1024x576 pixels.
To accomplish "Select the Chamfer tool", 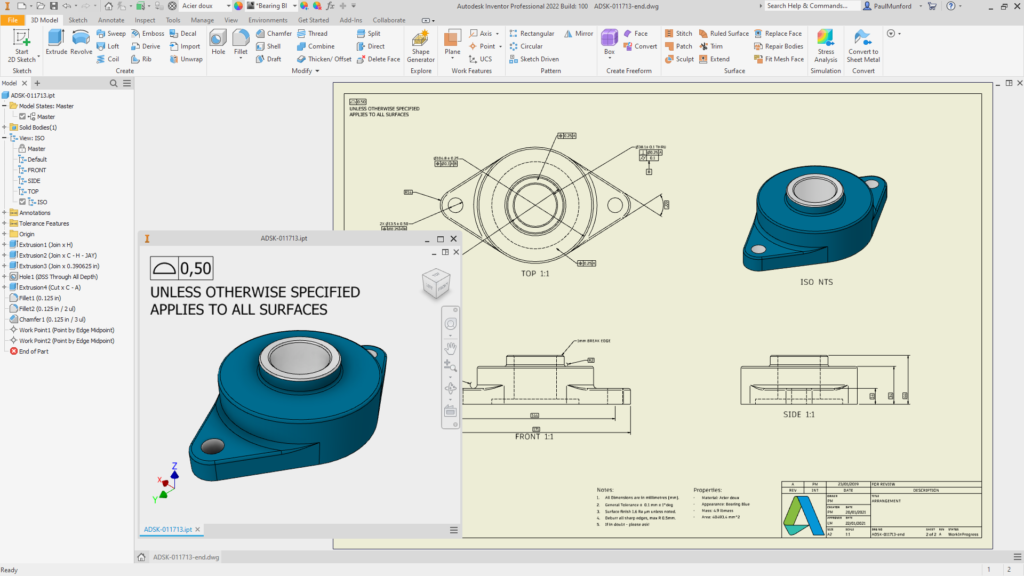I will tap(274, 33).
